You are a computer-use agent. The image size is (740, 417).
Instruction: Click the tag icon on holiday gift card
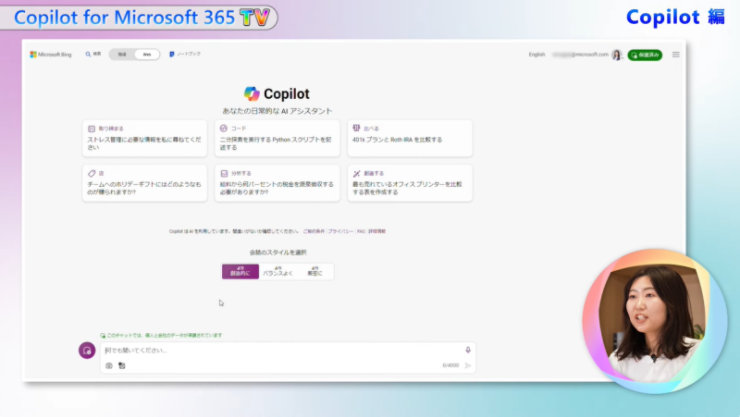[x=92, y=173]
